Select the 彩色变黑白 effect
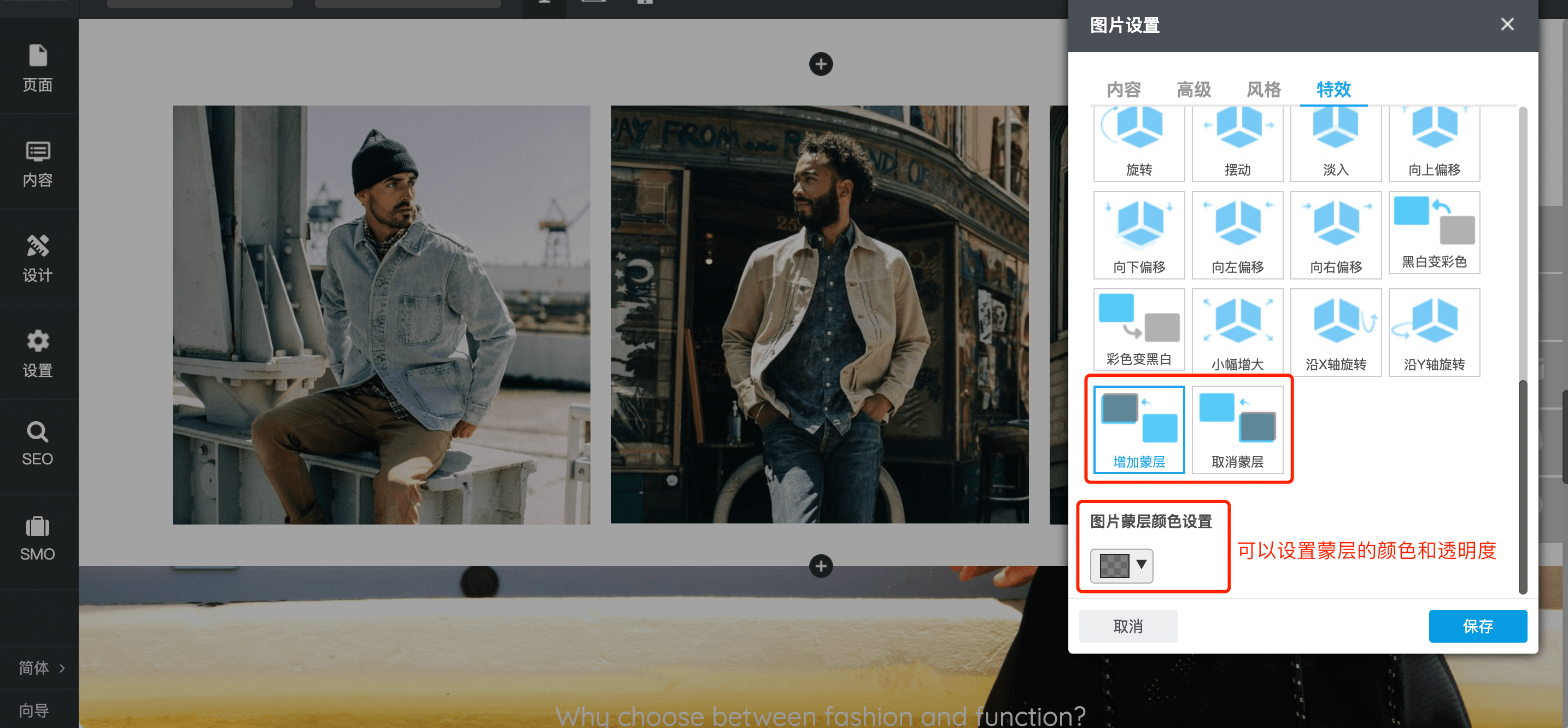 [1138, 331]
